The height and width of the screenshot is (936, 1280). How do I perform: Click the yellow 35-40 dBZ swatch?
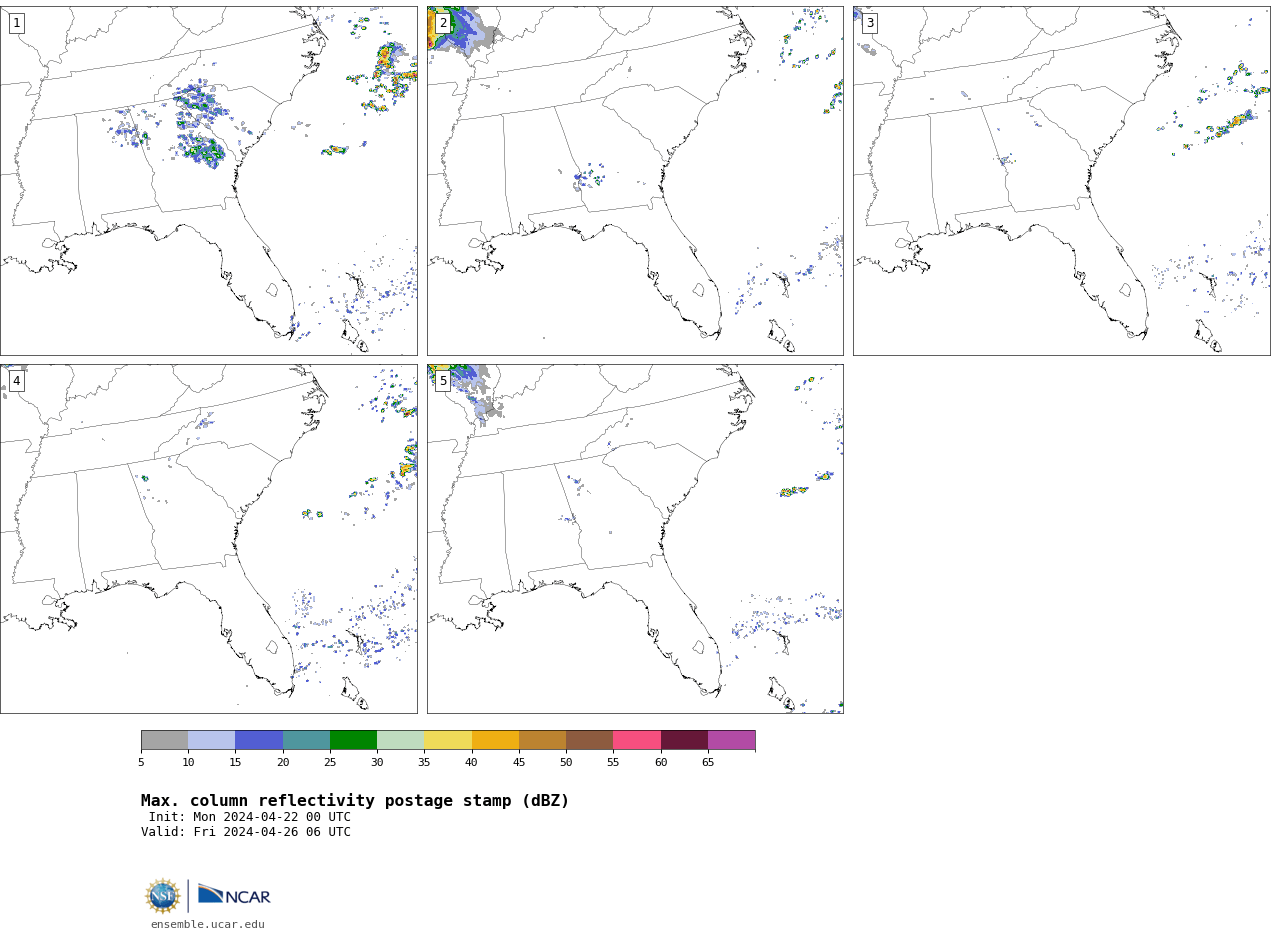[448, 740]
